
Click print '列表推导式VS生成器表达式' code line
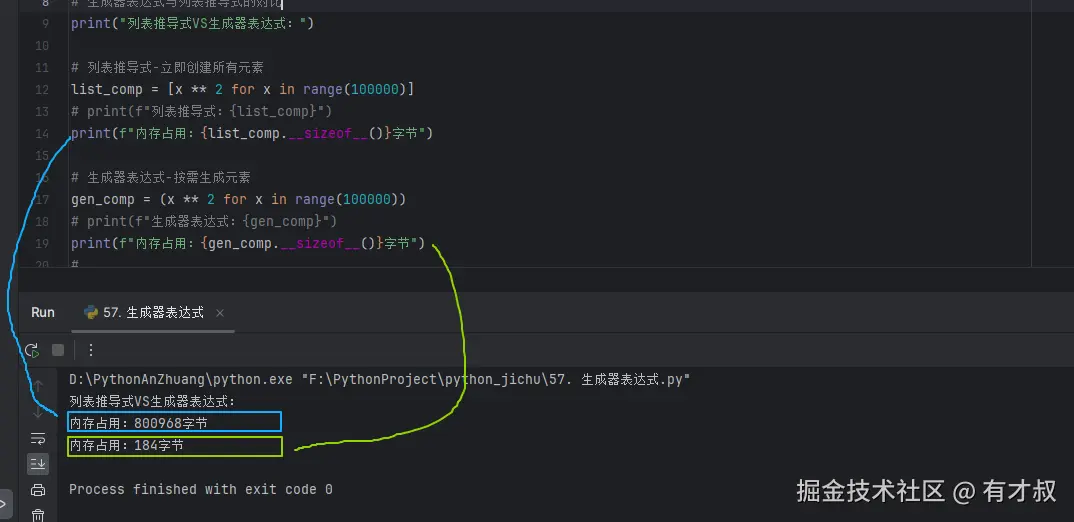click(192, 24)
